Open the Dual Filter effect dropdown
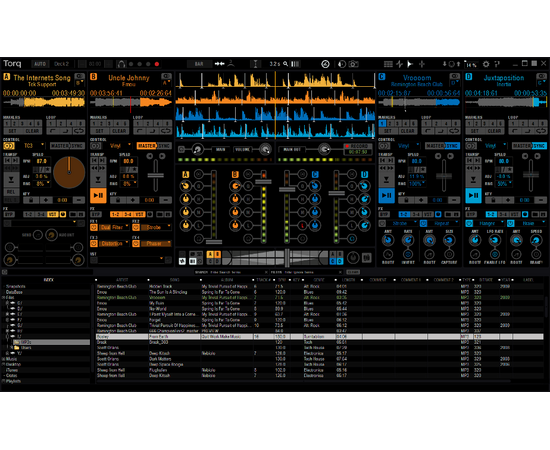 (x=114, y=227)
